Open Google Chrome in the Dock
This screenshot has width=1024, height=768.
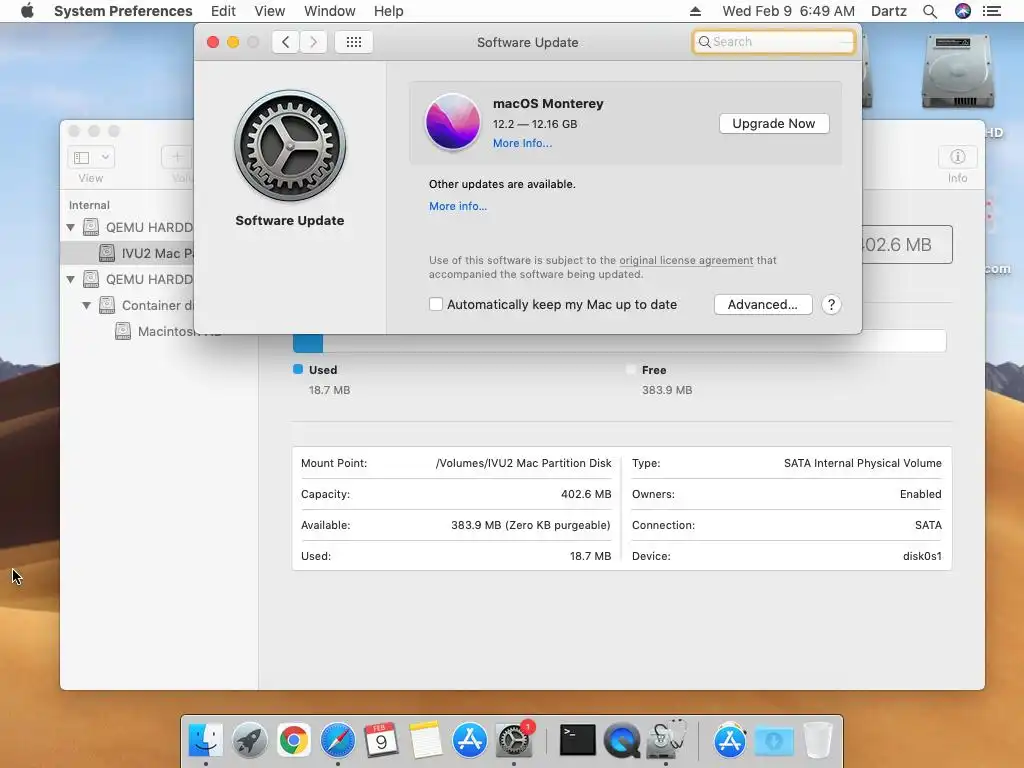294,740
